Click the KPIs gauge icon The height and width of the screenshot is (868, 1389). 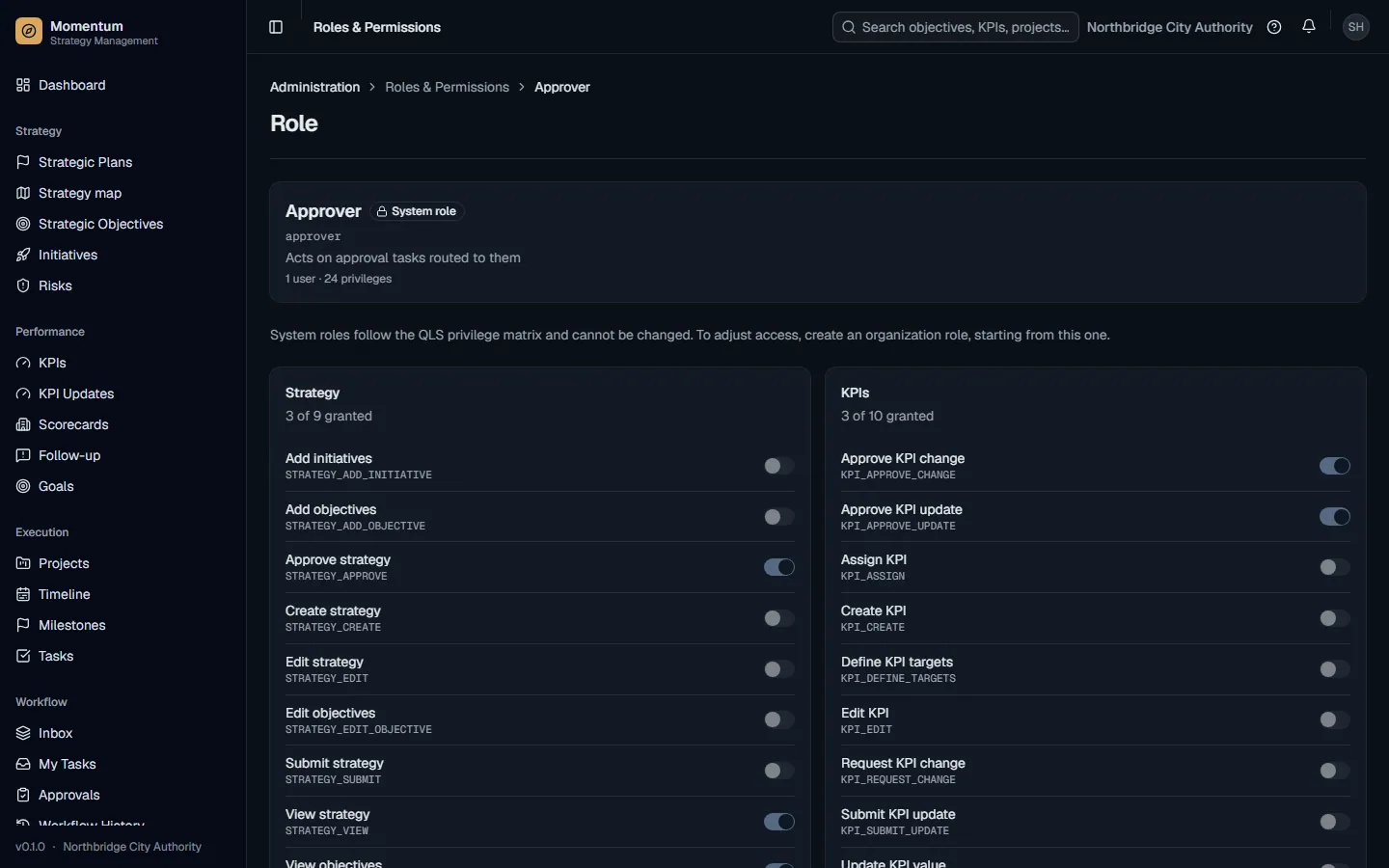point(23,363)
